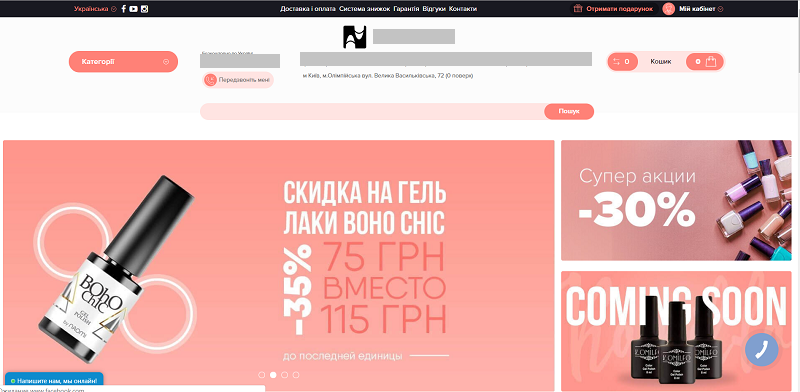Click the store logo icon
Screen dimensions: 800x392
coord(355,37)
